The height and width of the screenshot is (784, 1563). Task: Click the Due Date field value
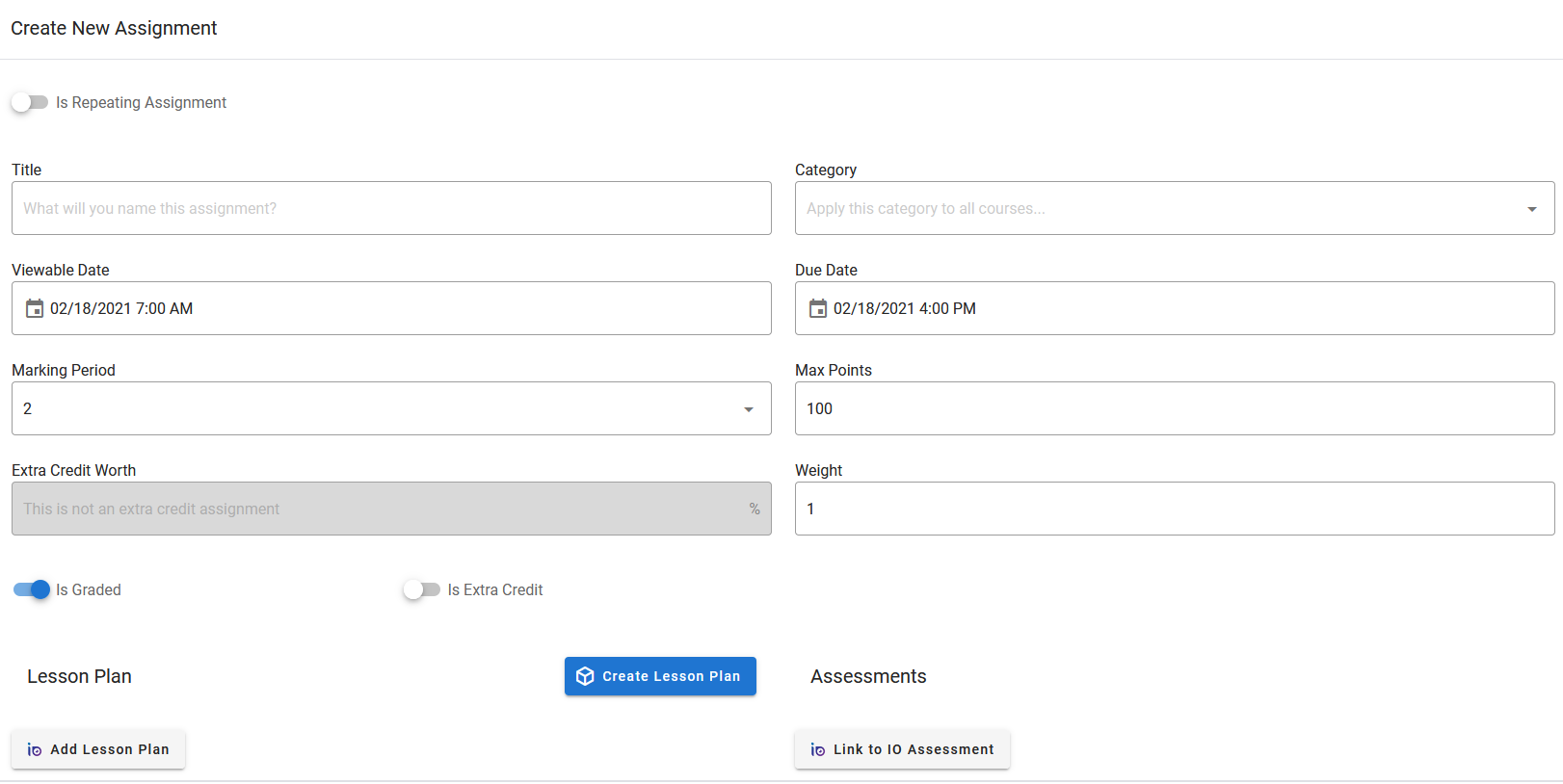[905, 308]
